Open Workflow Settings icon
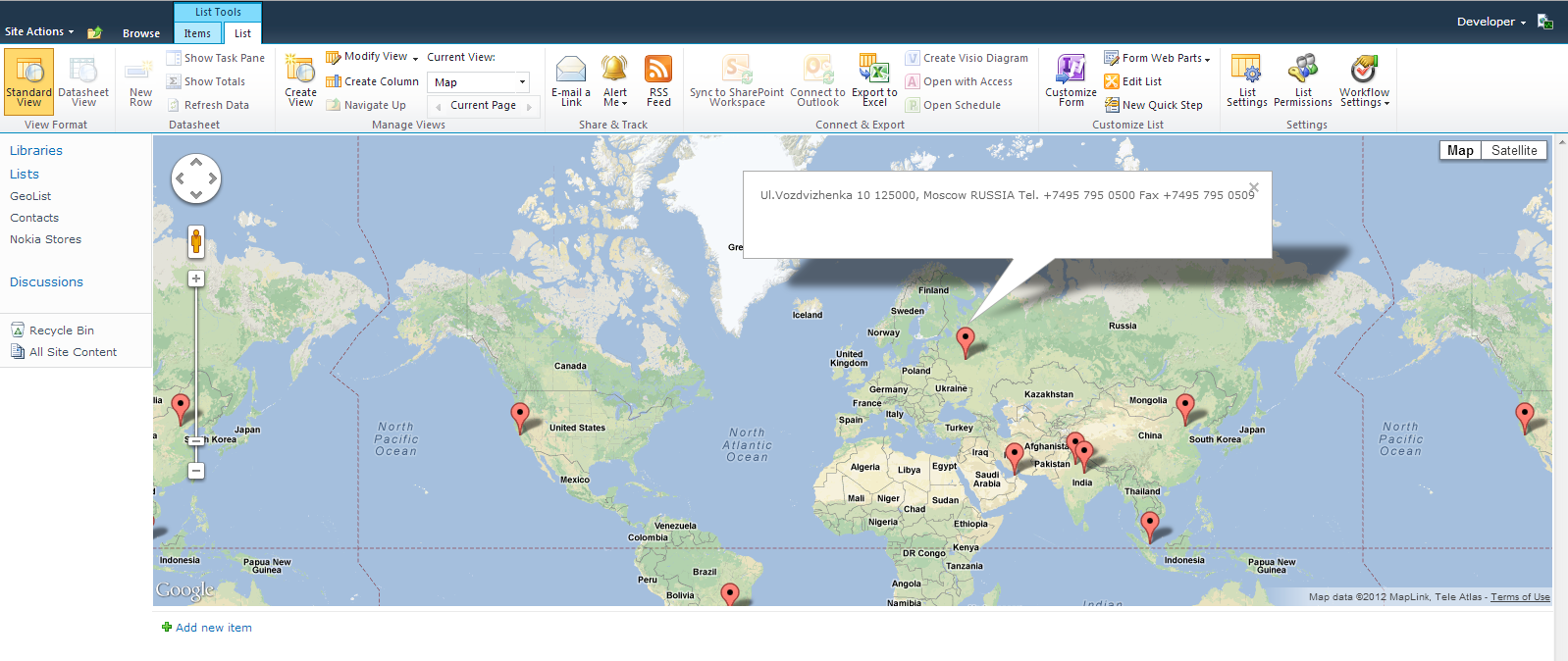The height and width of the screenshot is (661, 1568). tap(1364, 81)
